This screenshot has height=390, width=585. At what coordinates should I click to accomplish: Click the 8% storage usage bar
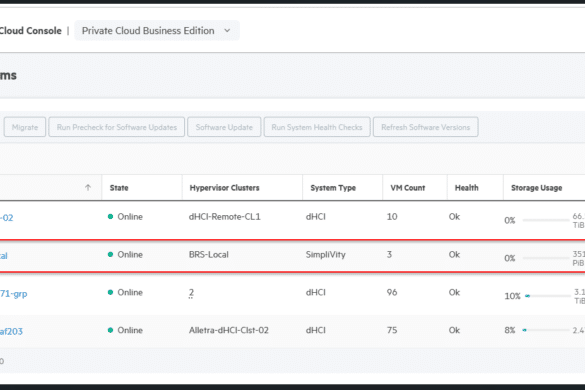[x=546, y=330]
